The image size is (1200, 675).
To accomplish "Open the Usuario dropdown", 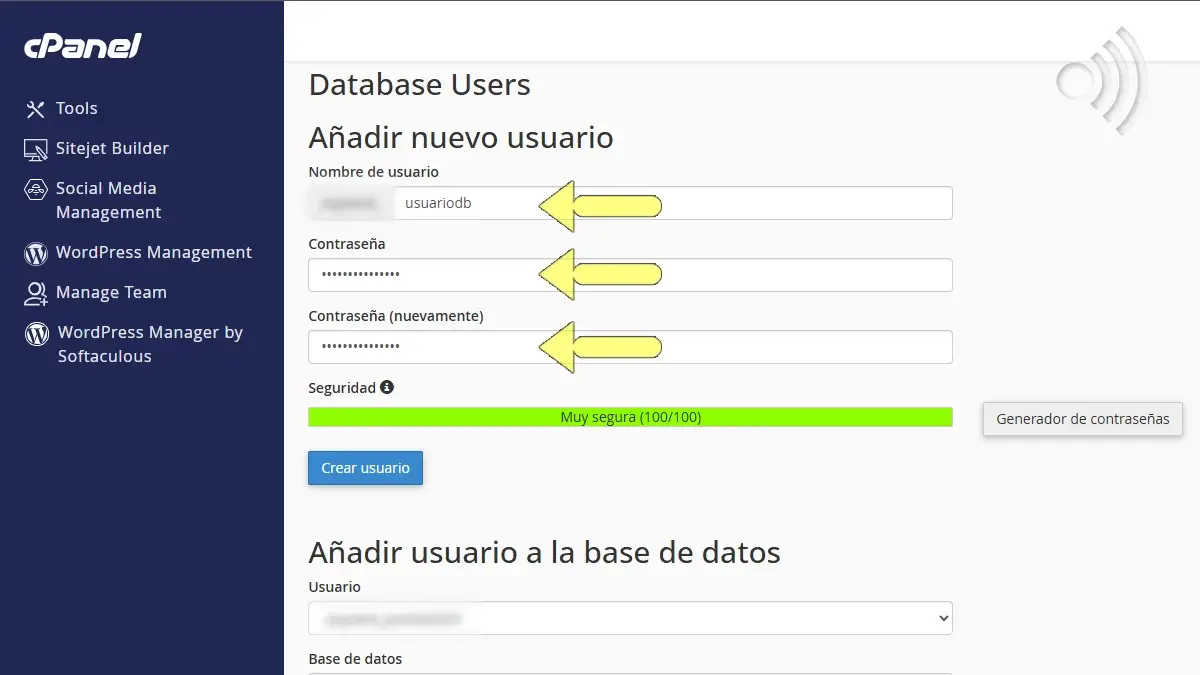I will pyautogui.click(x=630, y=618).
